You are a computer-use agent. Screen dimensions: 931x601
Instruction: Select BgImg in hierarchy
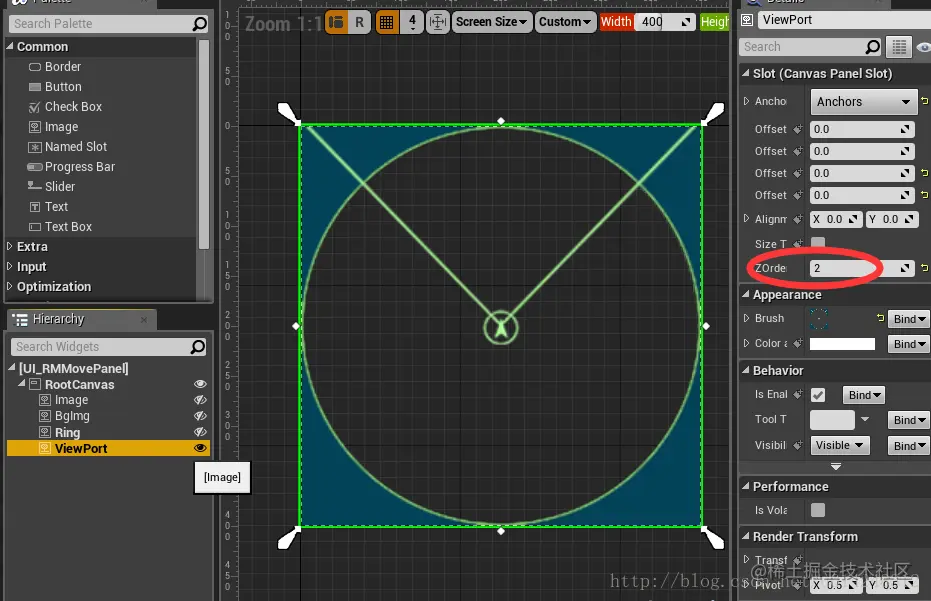(72, 416)
